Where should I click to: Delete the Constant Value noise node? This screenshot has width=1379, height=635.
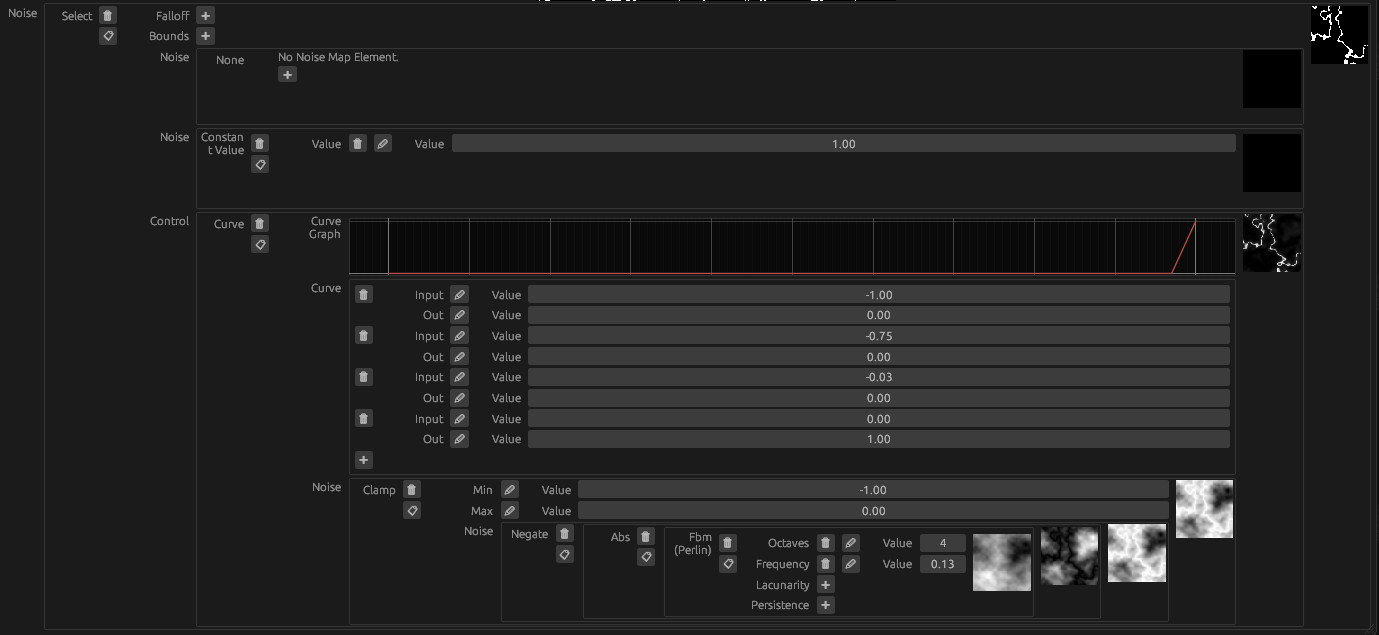[260, 144]
